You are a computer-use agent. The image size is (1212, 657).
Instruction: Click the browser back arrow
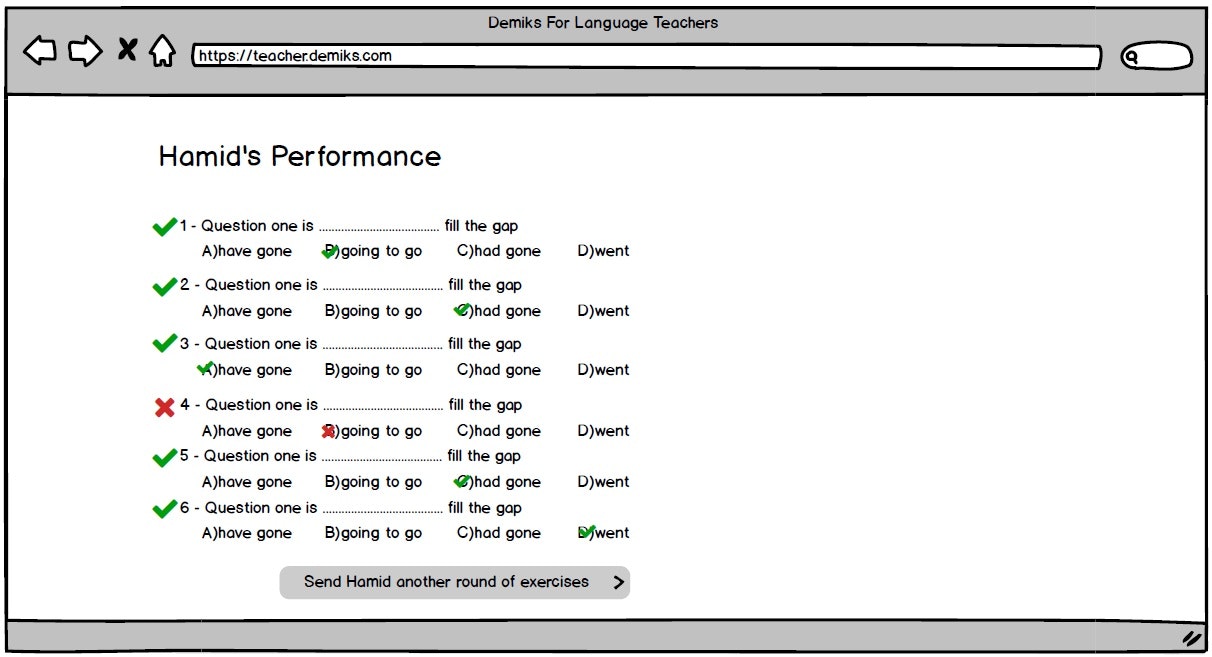tap(40, 51)
